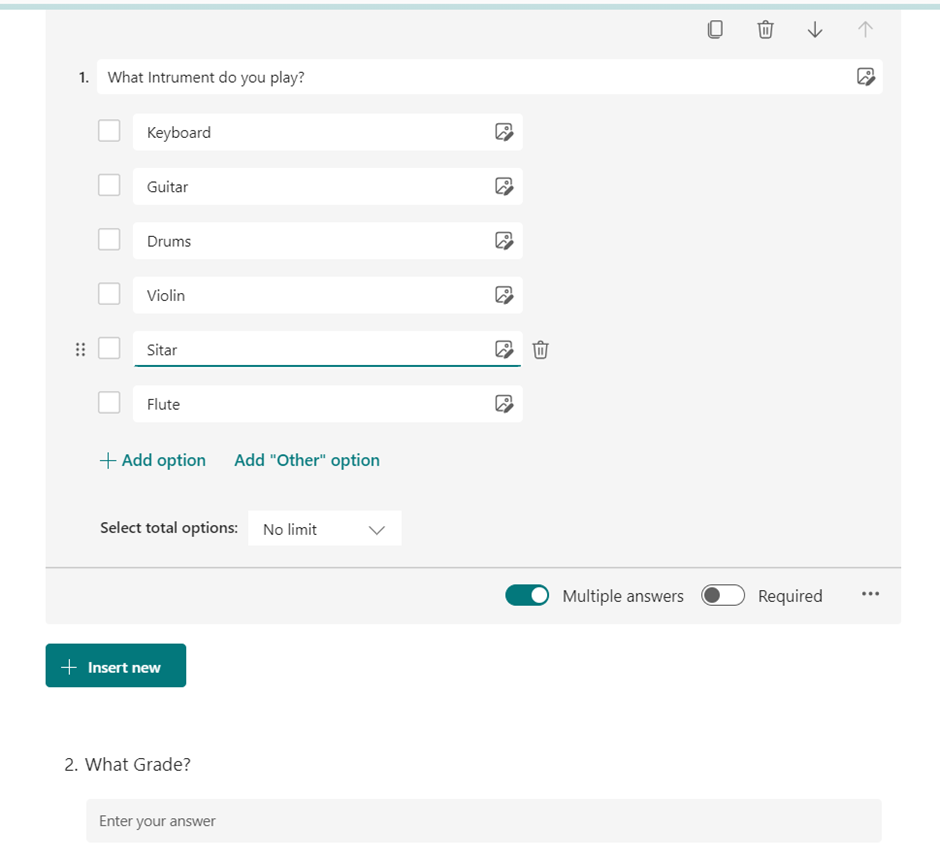Add an image to the Drums option
Image resolution: width=940 pixels, height=862 pixels.
(505, 240)
